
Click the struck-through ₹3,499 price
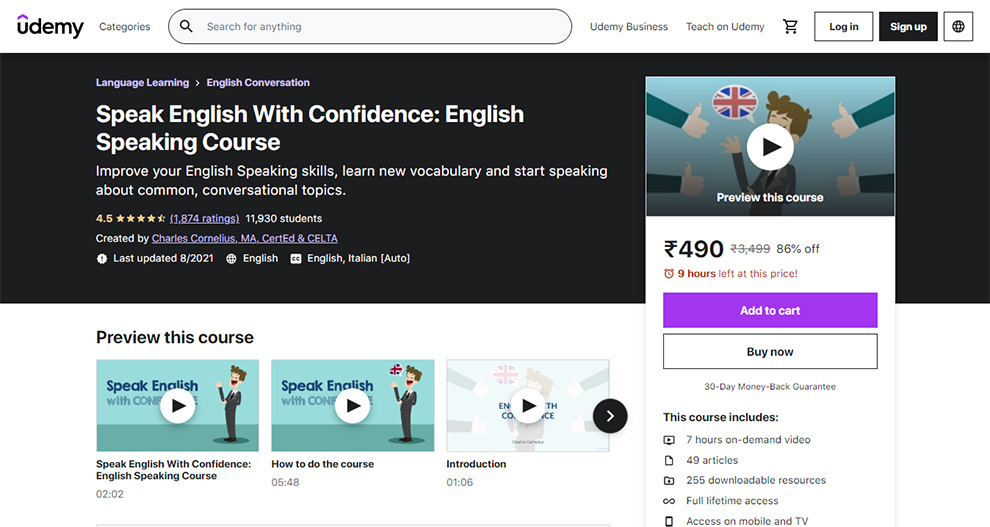pos(750,249)
